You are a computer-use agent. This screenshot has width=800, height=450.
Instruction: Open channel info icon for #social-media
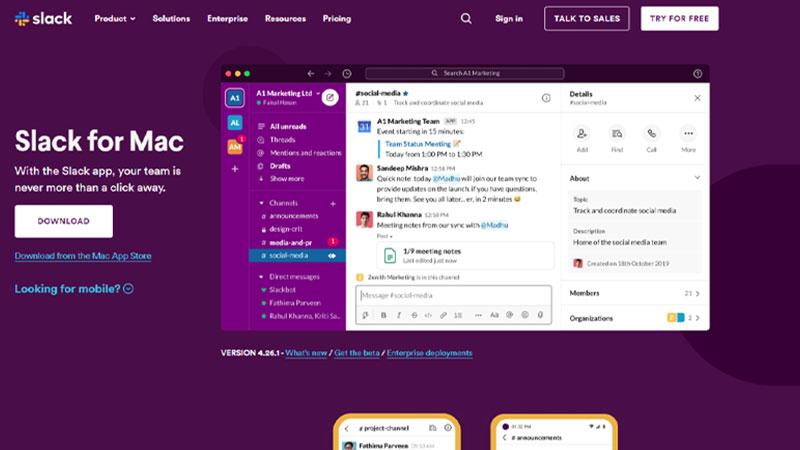click(x=546, y=98)
